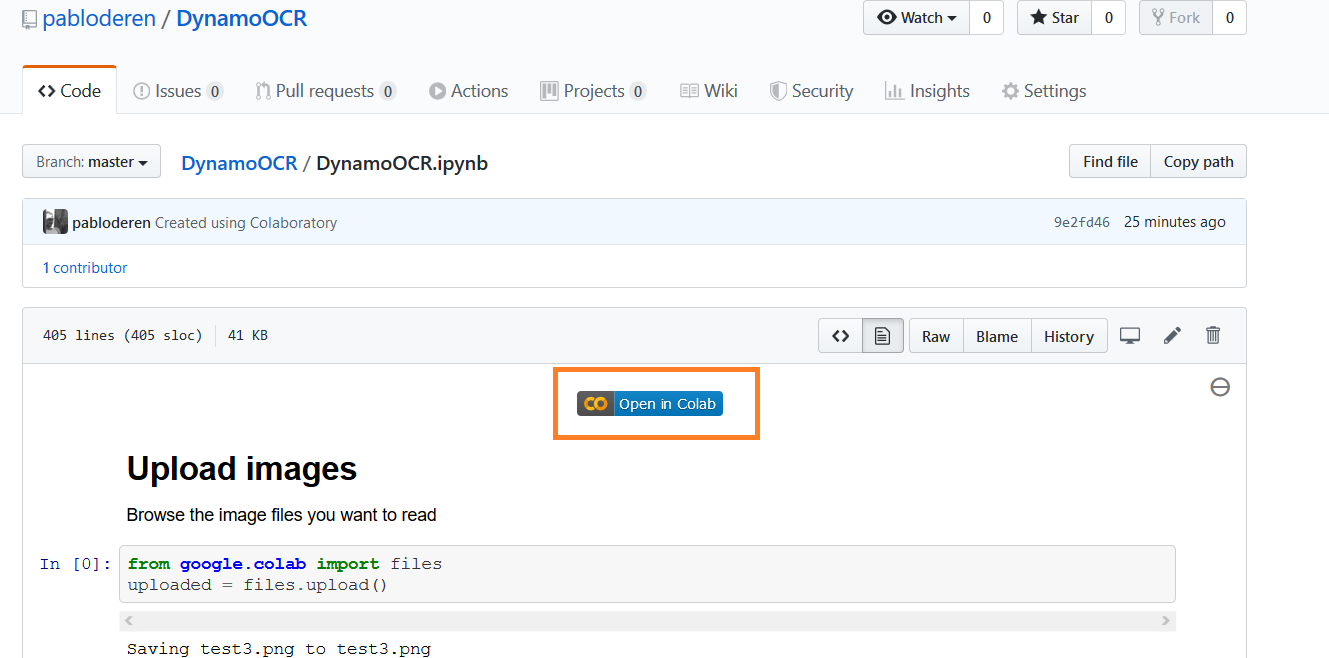Click the 'Upload images' heading
The image size is (1329, 658).
click(x=242, y=468)
